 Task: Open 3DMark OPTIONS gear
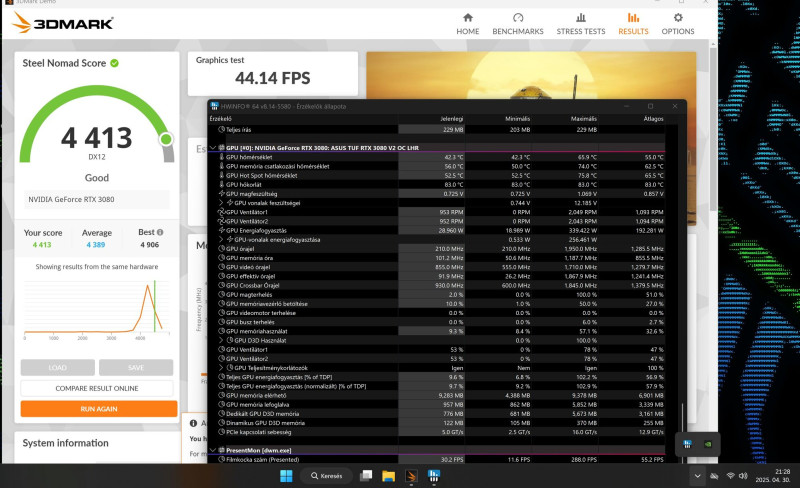(678, 24)
